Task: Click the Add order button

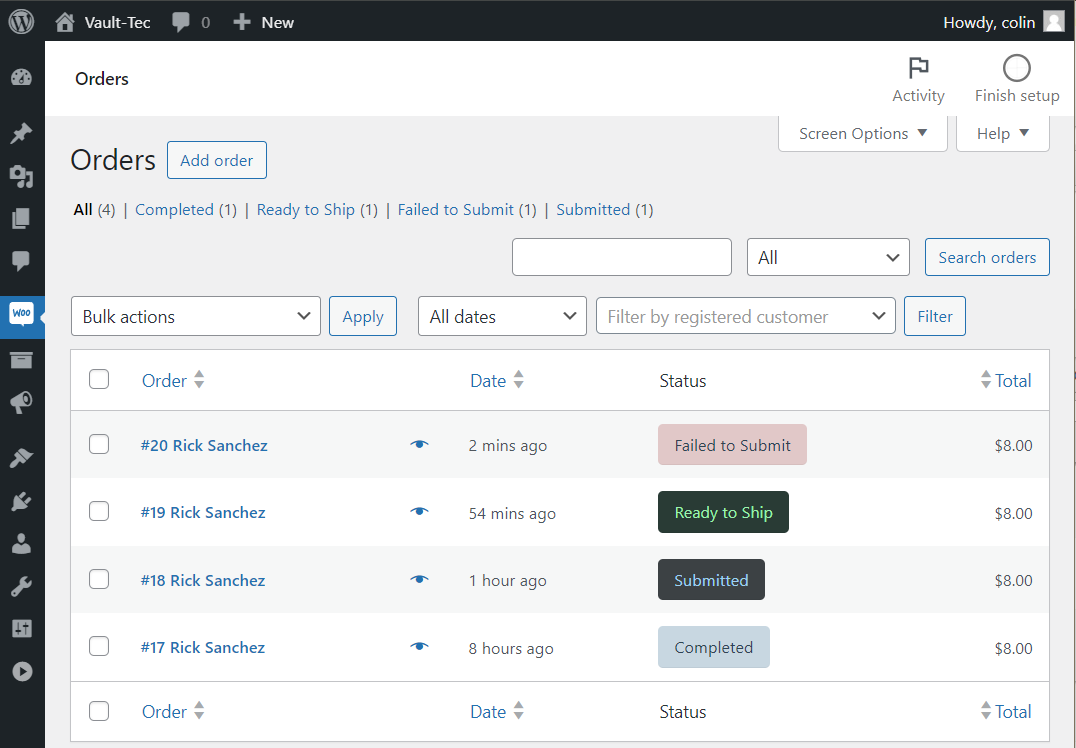Action: tap(217, 160)
